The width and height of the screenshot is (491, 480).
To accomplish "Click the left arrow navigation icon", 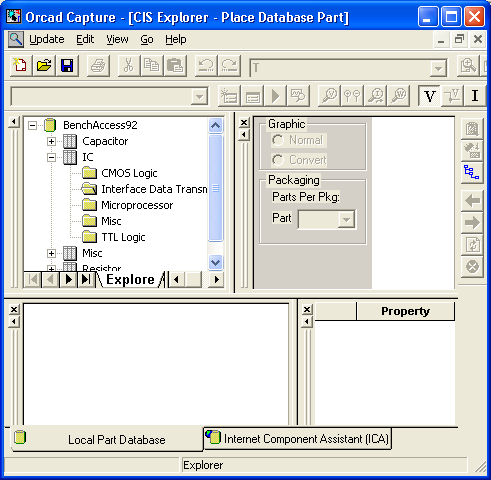I will [x=472, y=201].
